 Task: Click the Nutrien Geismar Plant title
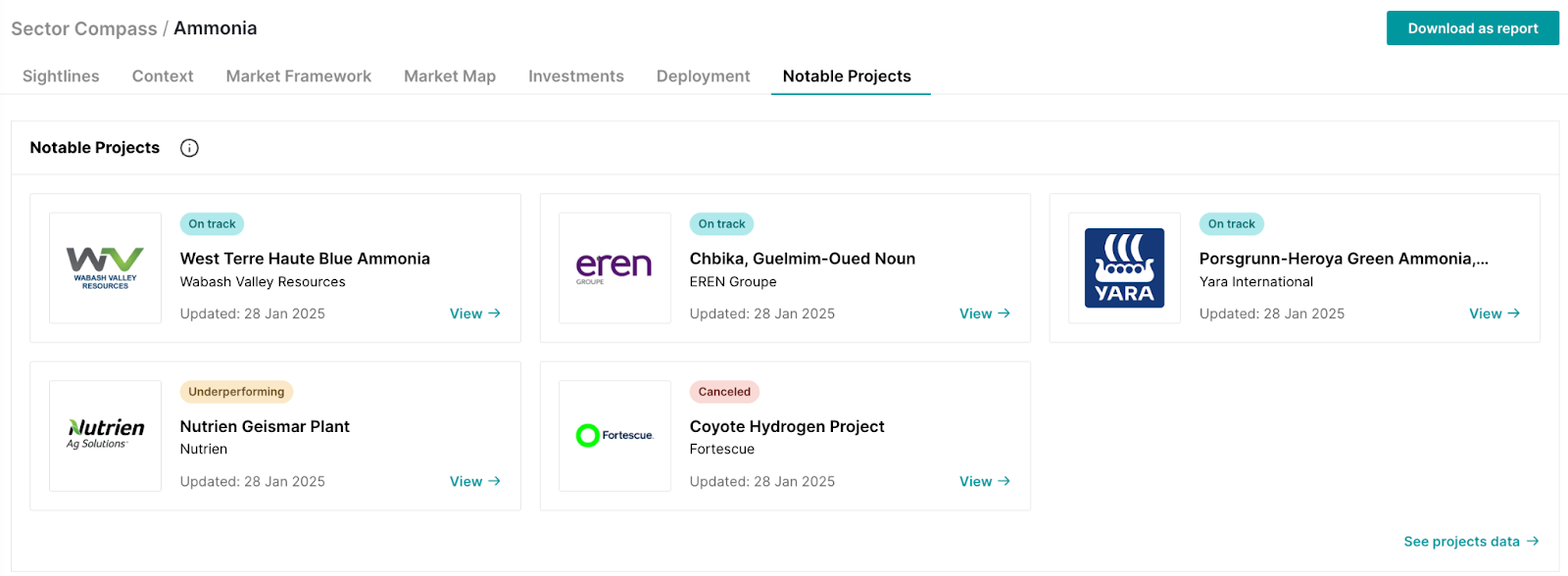click(x=265, y=427)
